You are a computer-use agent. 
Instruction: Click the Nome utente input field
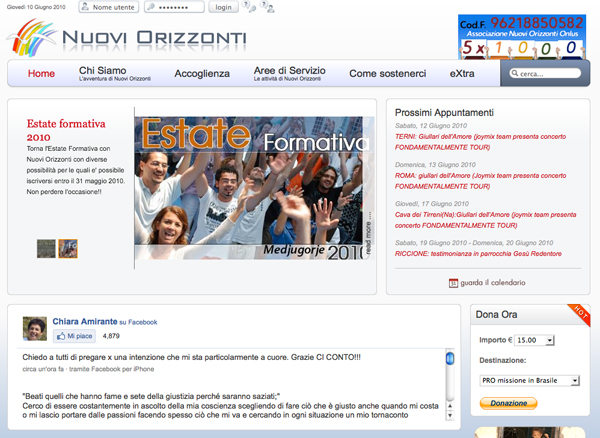point(108,7)
